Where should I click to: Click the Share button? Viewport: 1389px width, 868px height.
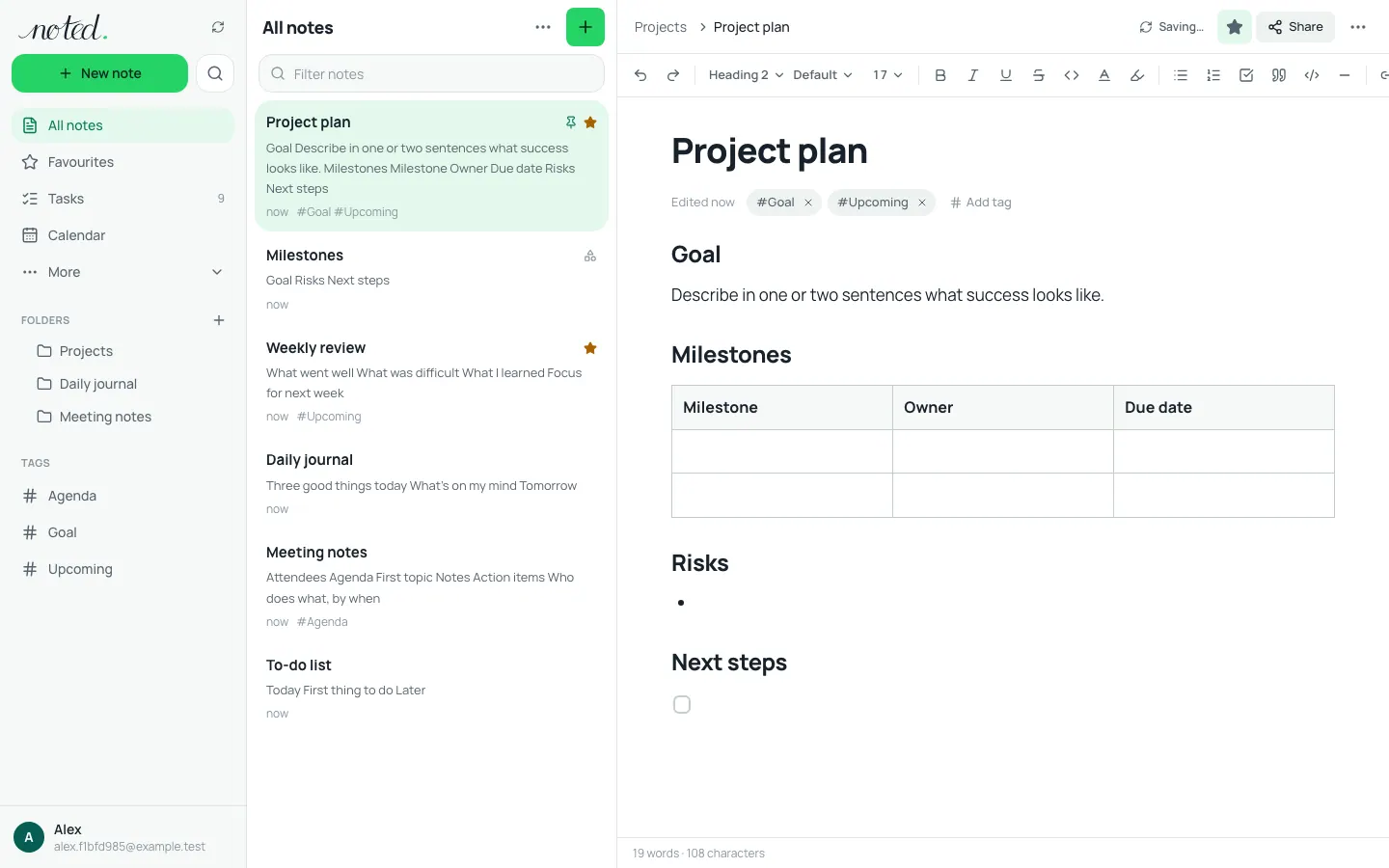coord(1295,27)
